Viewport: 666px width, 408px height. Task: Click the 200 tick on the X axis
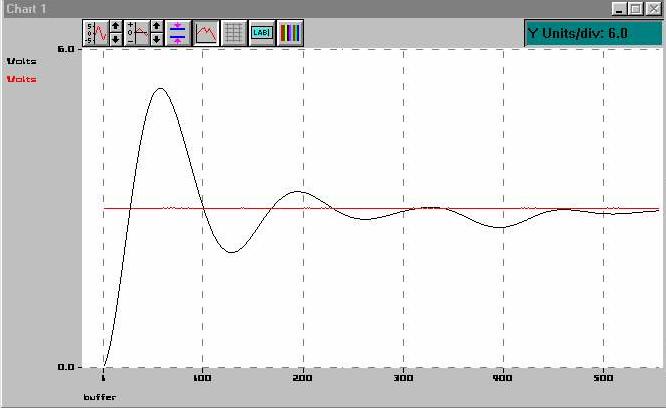(x=302, y=378)
